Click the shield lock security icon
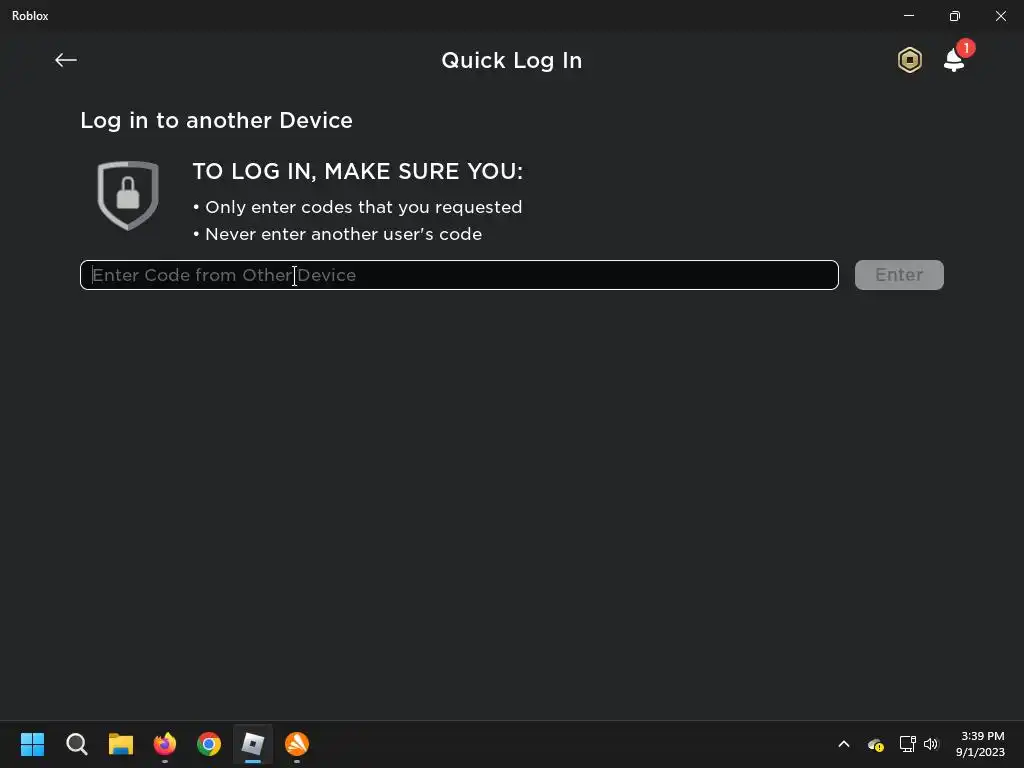The width and height of the screenshot is (1024, 768). point(128,195)
